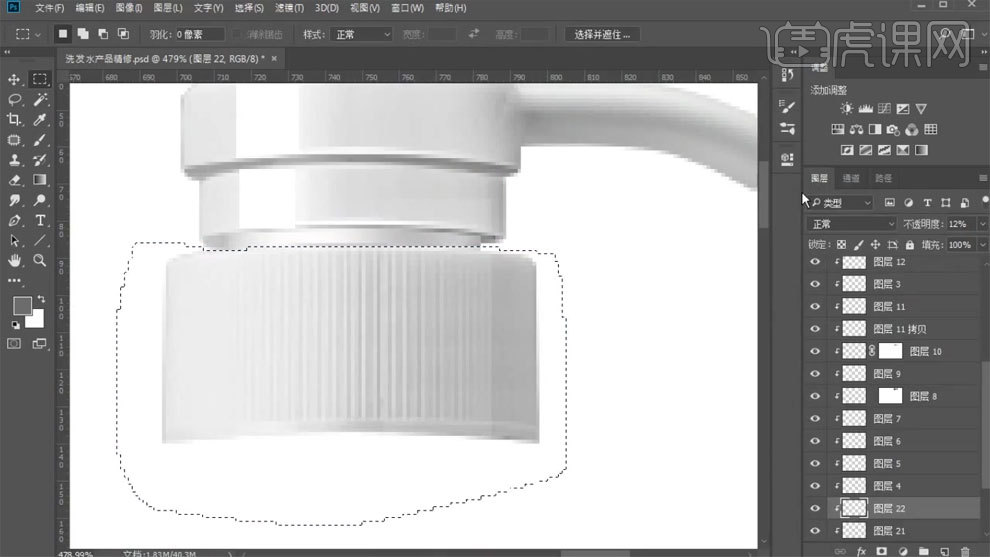Add a Curves adjustment

point(884,109)
